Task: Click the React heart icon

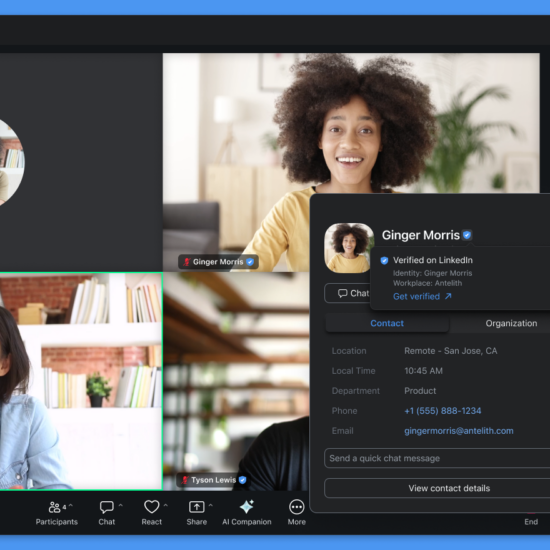Action: (152, 507)
